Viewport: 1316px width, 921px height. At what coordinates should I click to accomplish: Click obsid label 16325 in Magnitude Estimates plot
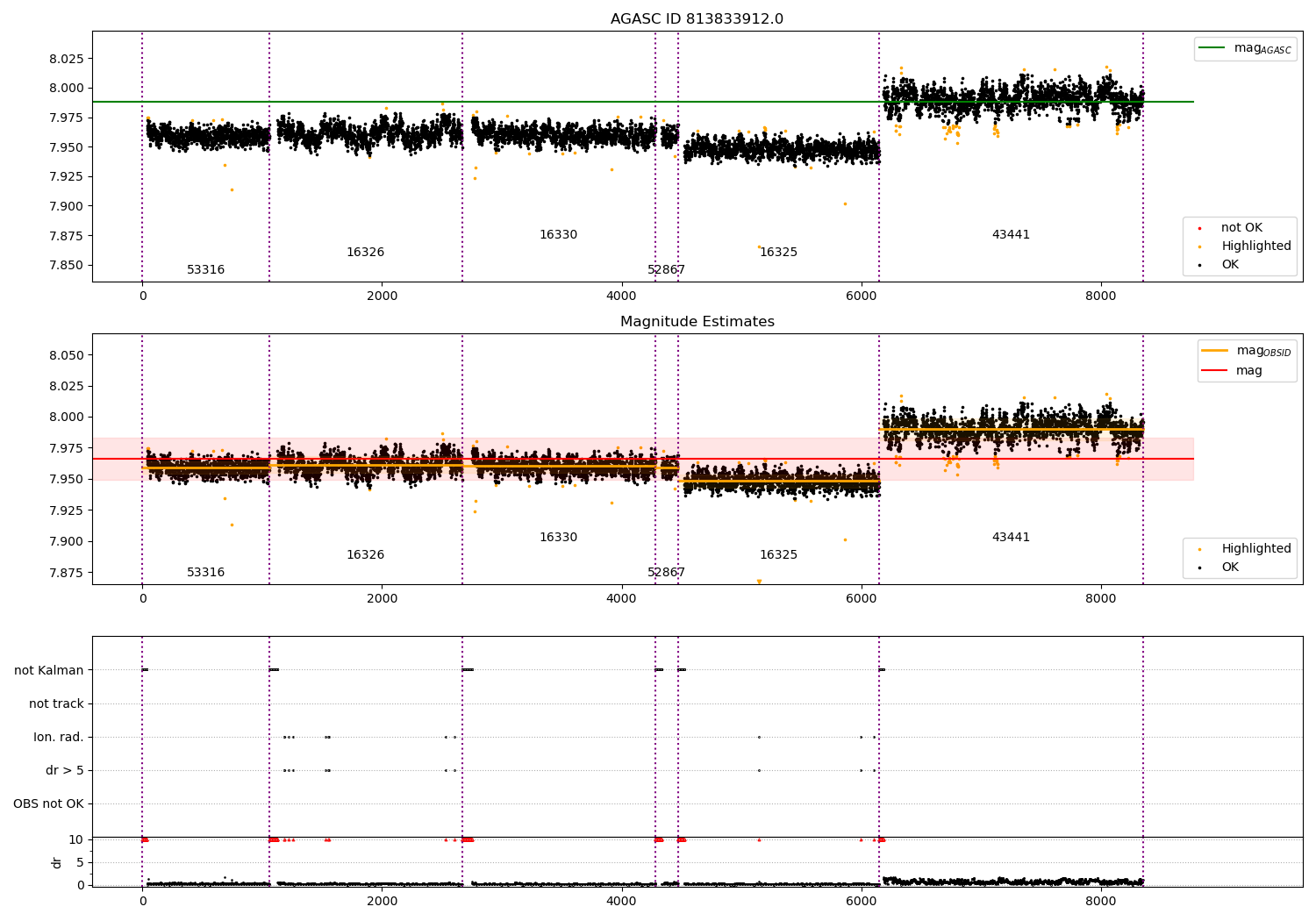(778, 555)
